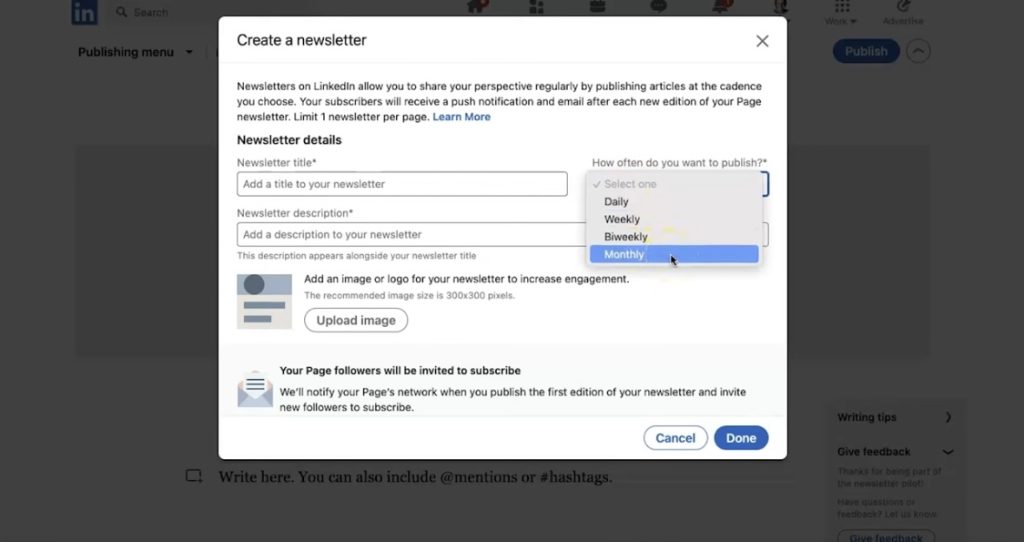Open the Publishing menu dropdown

pos(135,52)
